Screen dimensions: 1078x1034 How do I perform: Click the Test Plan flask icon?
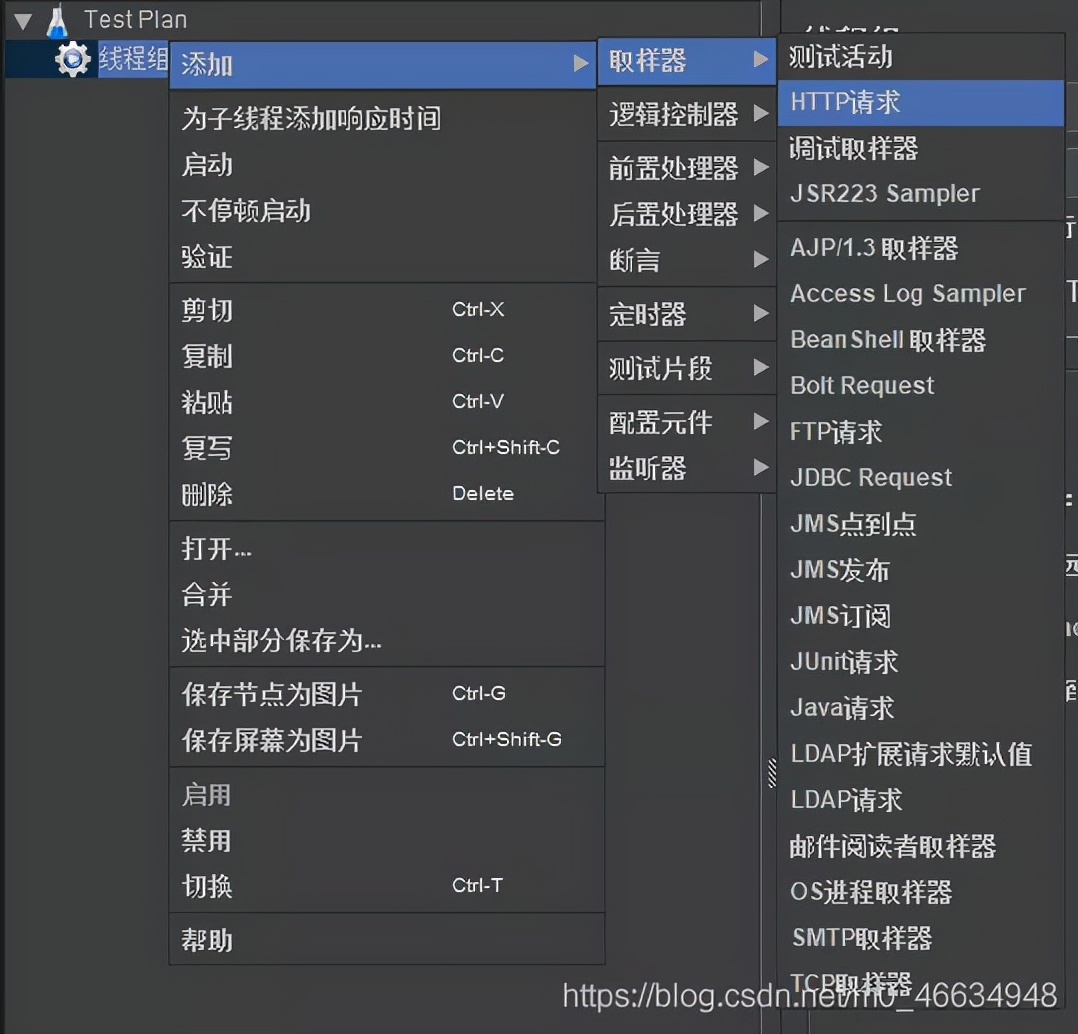(x=57, y=18)
